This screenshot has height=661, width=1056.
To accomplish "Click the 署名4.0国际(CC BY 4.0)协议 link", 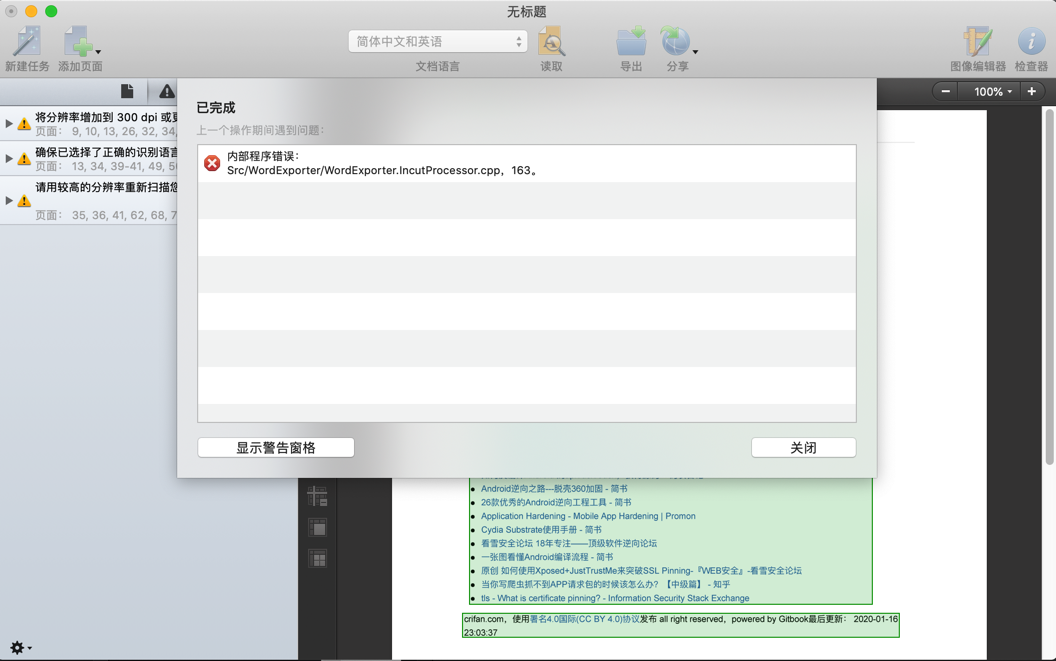I will [585, 619].
